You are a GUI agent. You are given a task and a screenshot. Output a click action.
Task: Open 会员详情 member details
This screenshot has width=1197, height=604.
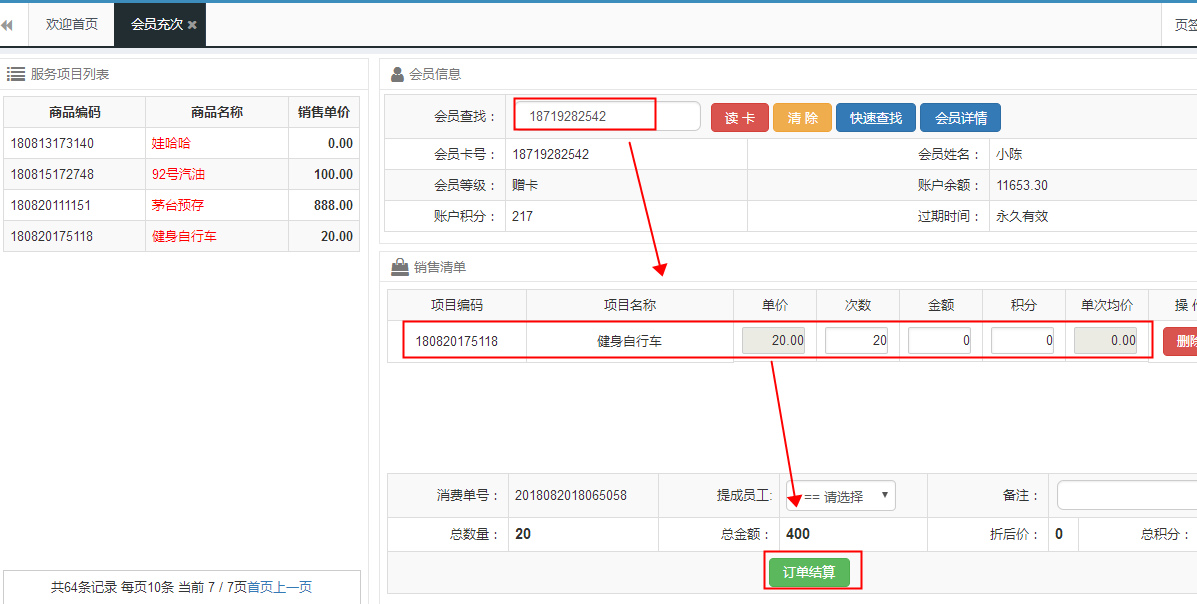960,118
